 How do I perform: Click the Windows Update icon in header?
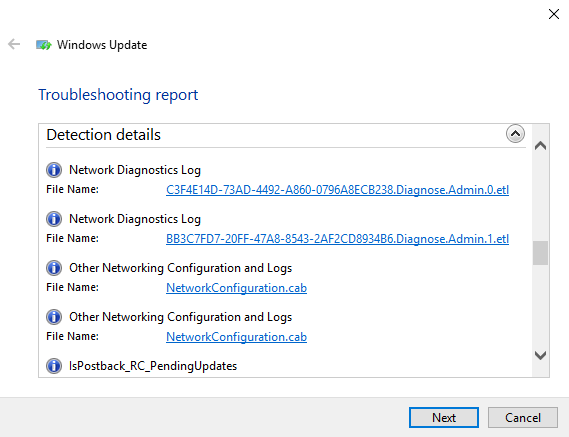click(44, 45)
